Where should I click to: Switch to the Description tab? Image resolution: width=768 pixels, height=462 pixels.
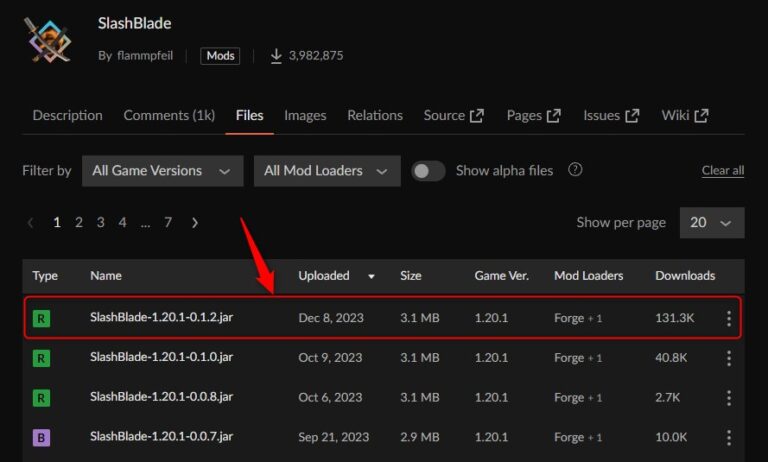pos(67,115)
